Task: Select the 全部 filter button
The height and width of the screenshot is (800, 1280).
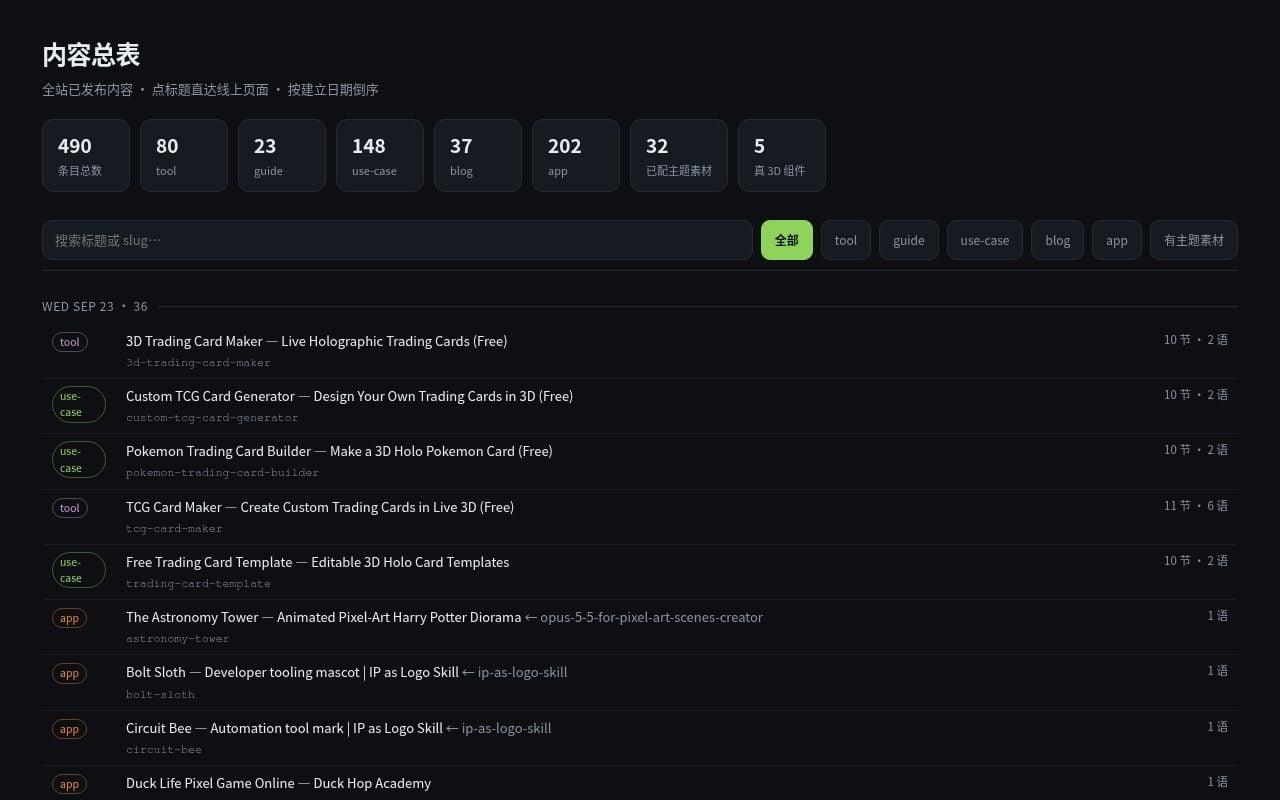Action: point(787,240)
